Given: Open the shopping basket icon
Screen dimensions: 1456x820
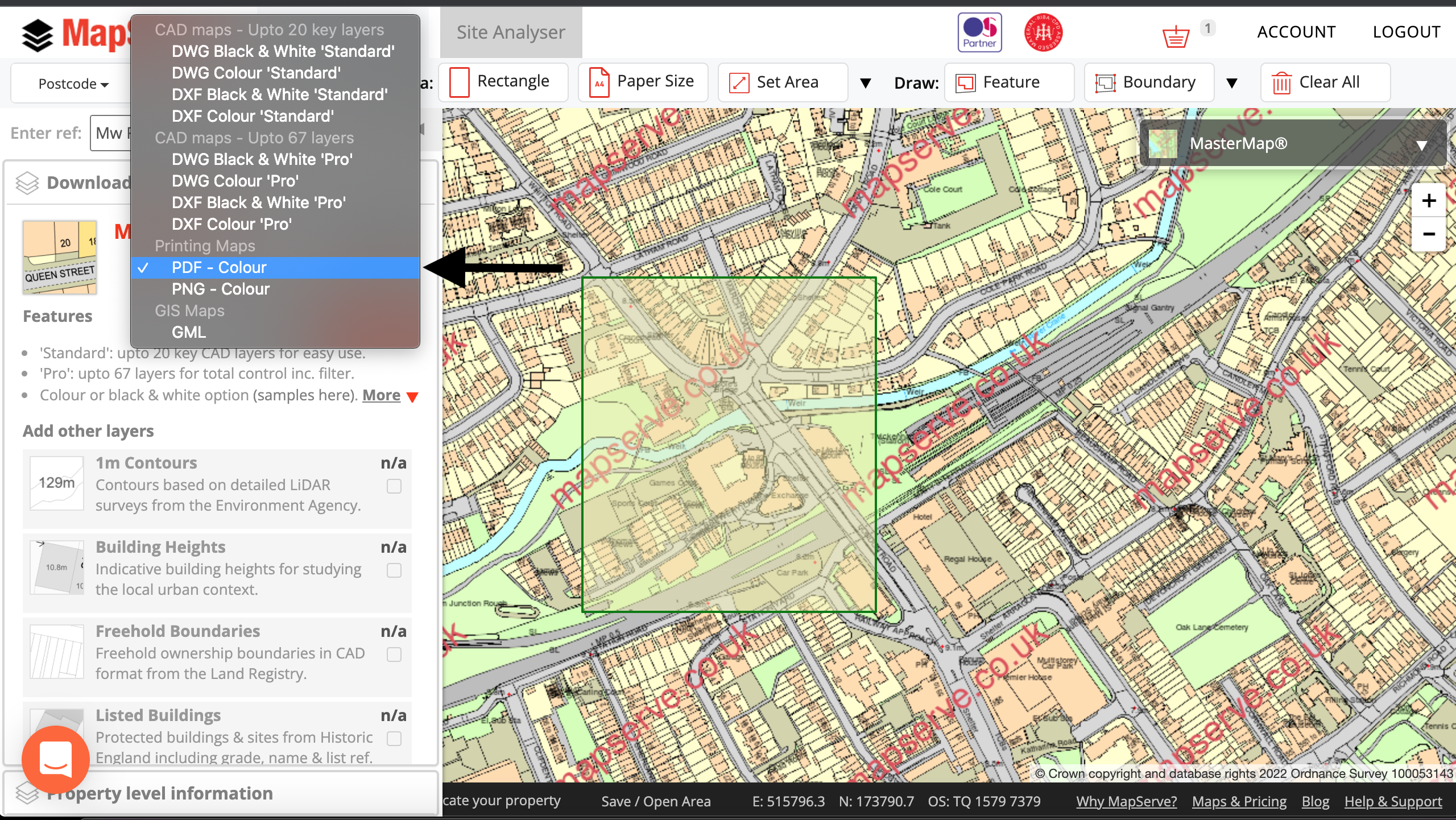Looking at the screenshot, I should tap(1176, 37).
